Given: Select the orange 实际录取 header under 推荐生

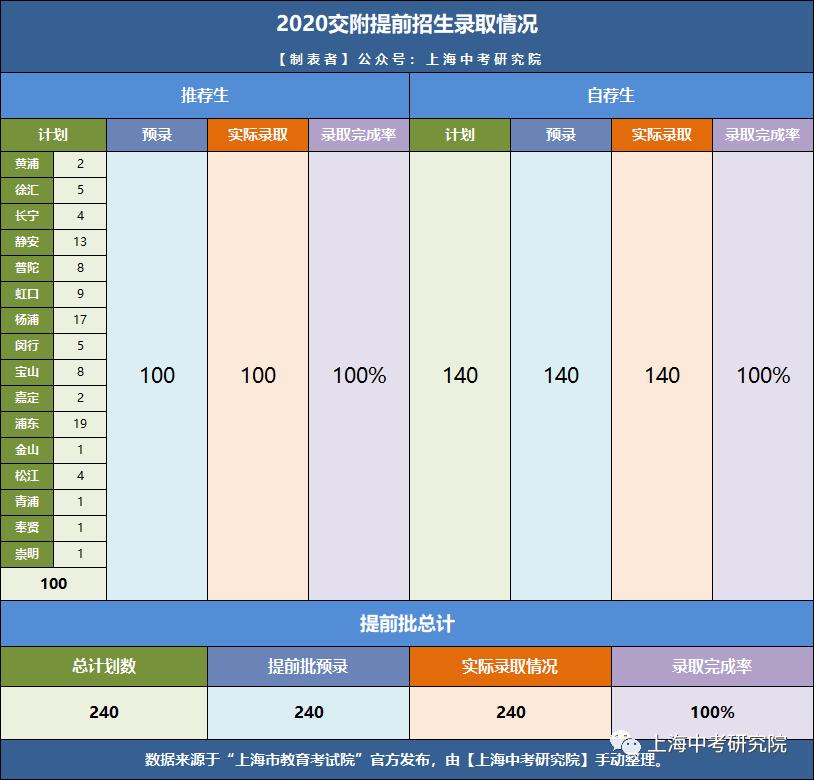Looking at the screenshot, I should (x=258, y=134).
